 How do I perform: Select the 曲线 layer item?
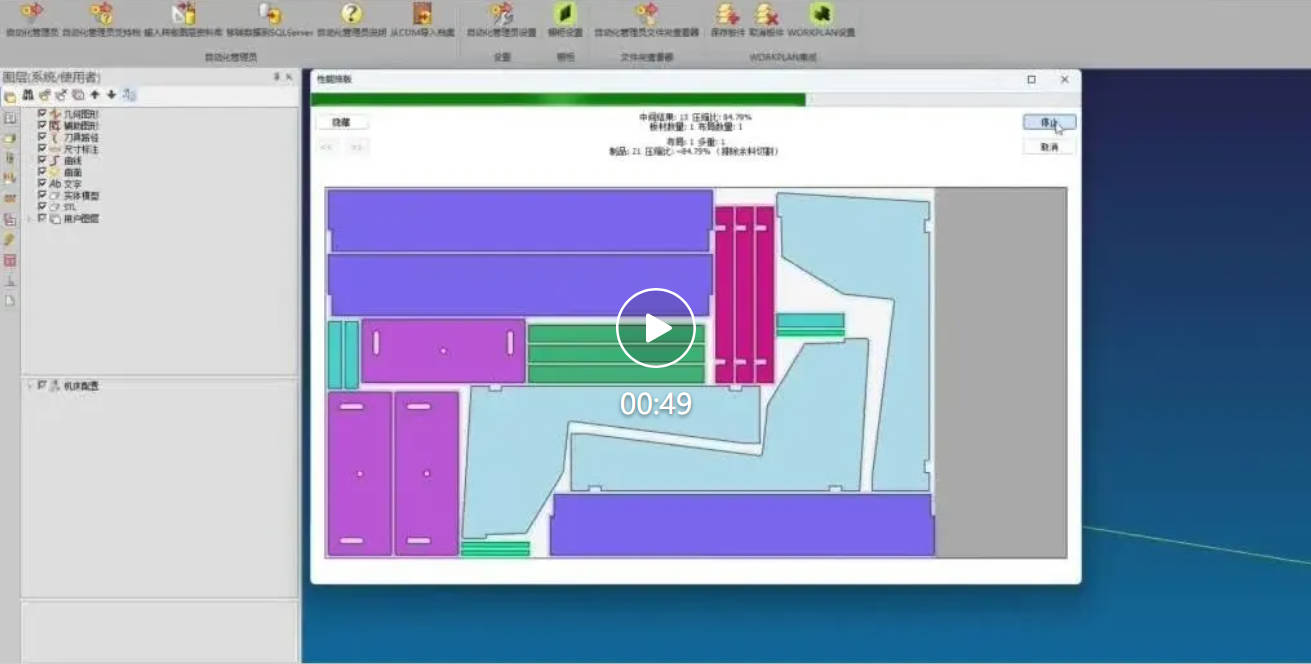[x=73, y=160]
